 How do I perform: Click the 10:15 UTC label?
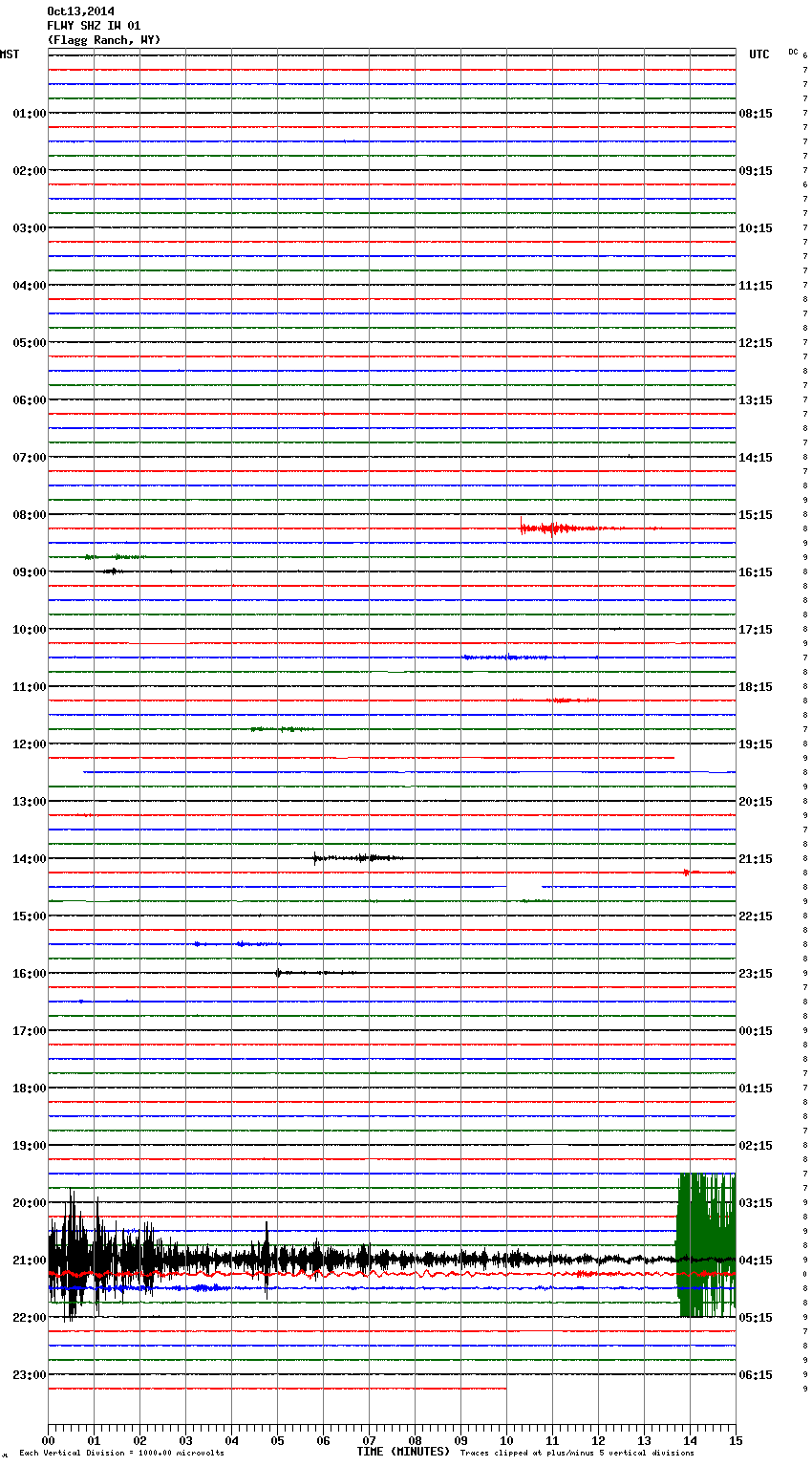[x=756, y=228]
